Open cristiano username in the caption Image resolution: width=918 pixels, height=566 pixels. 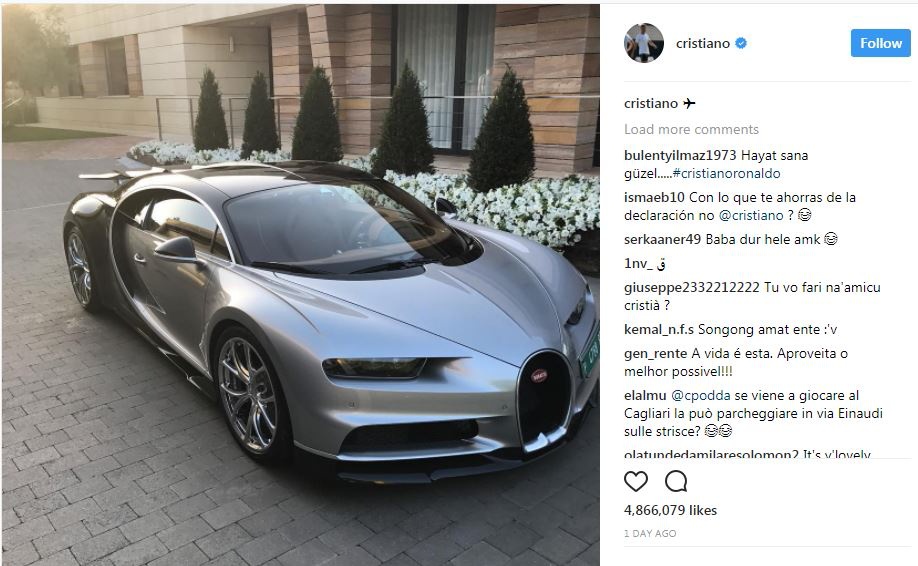(x=650, y=104)
